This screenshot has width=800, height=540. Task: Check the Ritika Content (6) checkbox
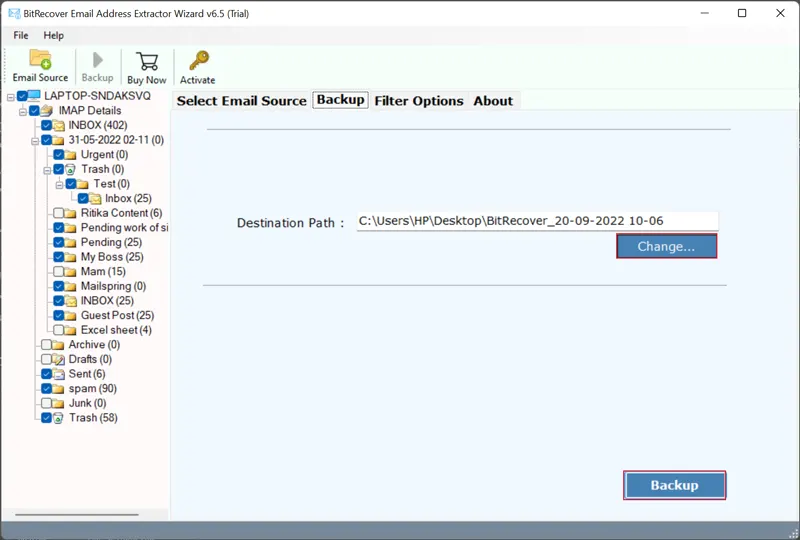(59, 213)
